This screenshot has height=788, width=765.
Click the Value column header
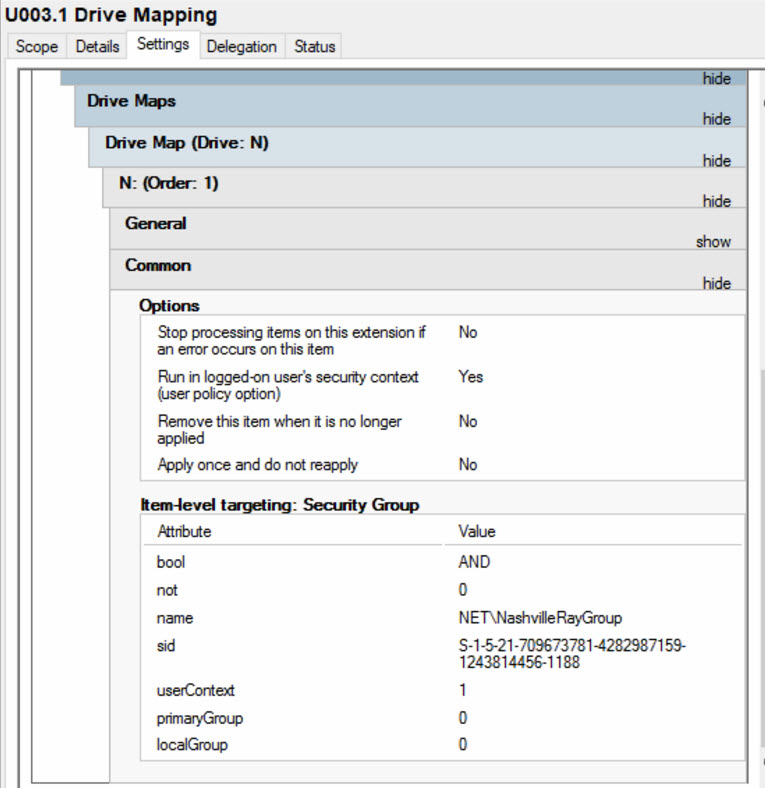tap(476, 532)
